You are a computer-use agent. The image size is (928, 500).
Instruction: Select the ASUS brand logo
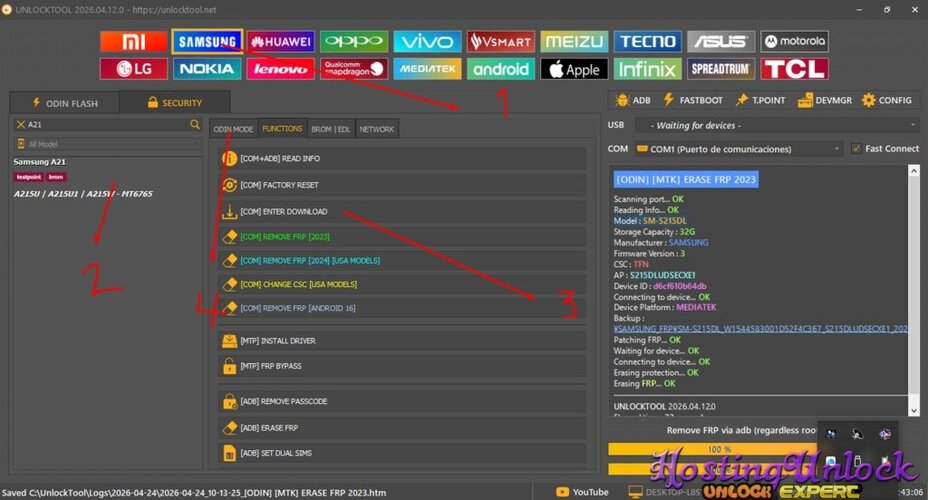click(x=721, y=41)
